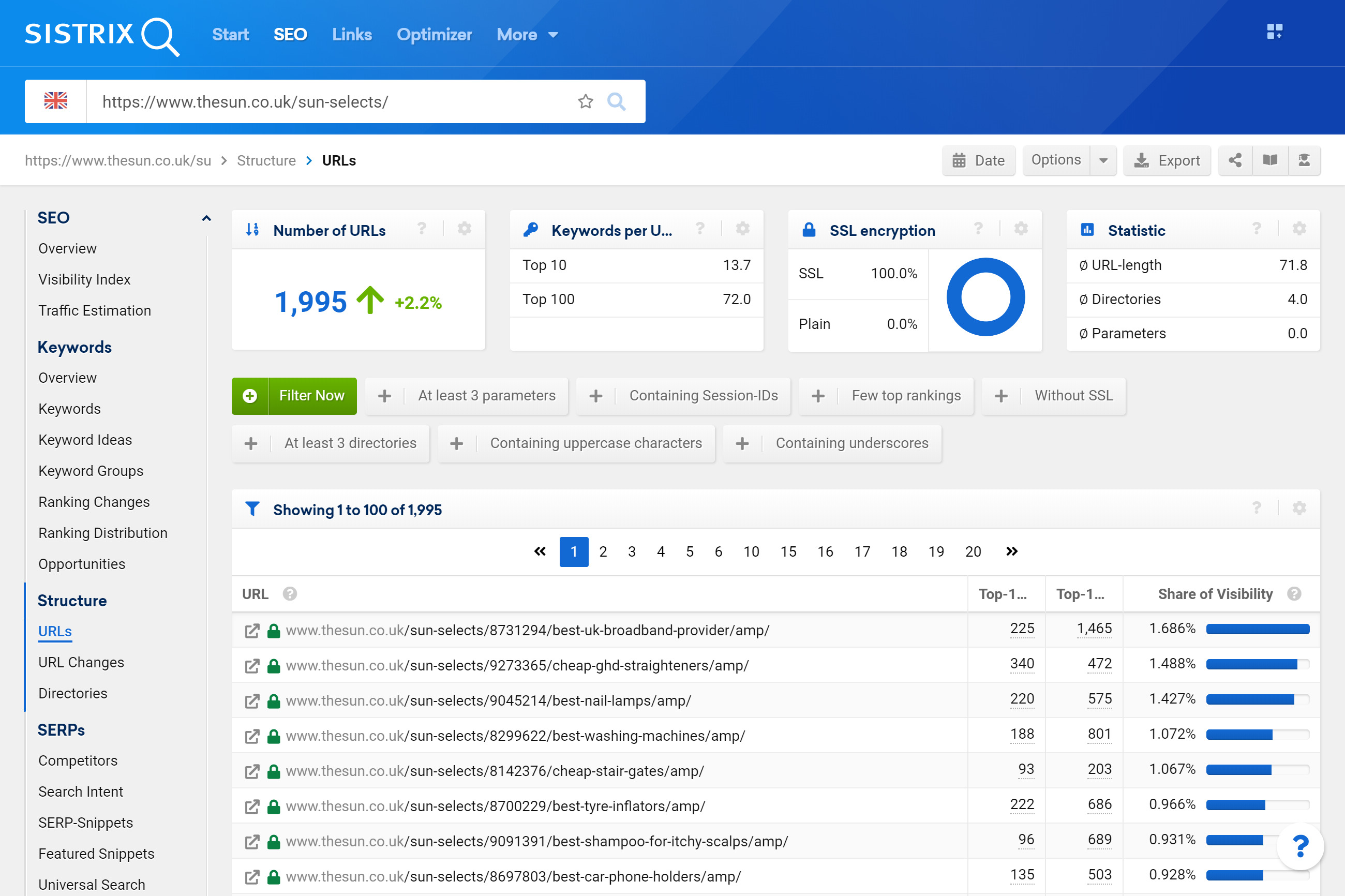The width and height of the screenshot is (1345, 896).
Task: Add the Few top rankings filter
Action: click(x=886, y=395)
